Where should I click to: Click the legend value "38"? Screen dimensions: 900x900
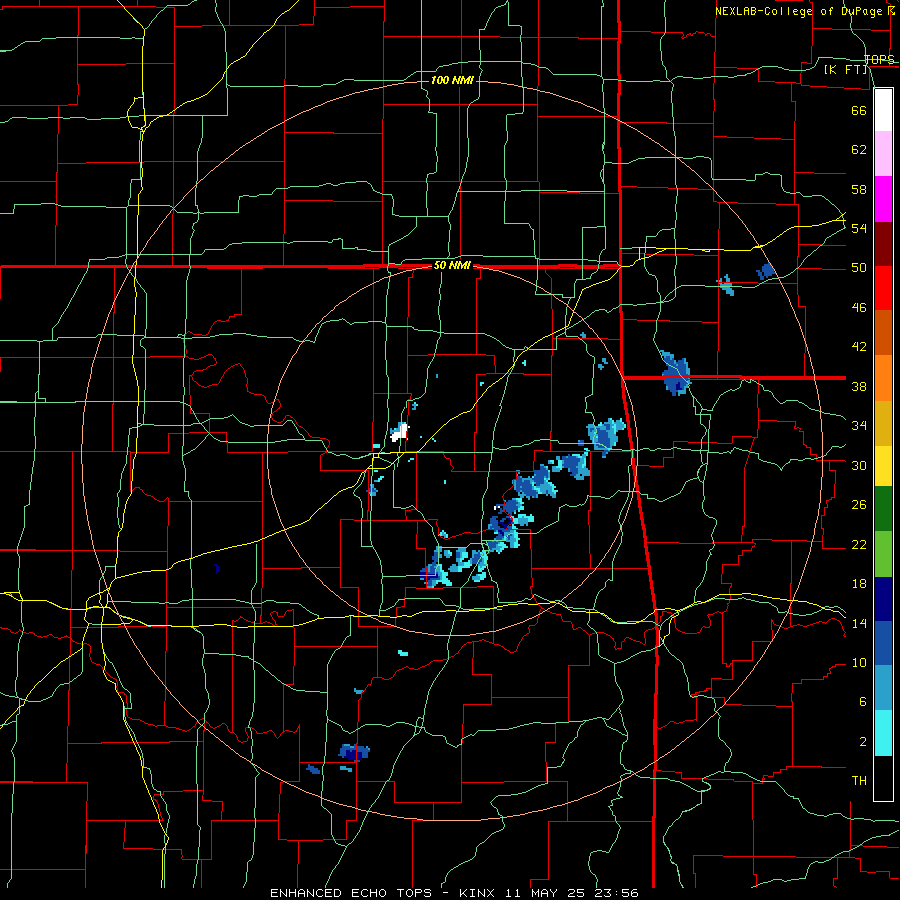[859, 386]
